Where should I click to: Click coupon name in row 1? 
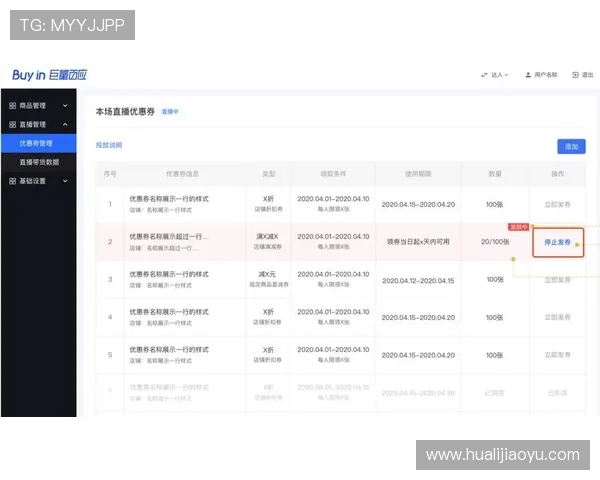[169, 199]
